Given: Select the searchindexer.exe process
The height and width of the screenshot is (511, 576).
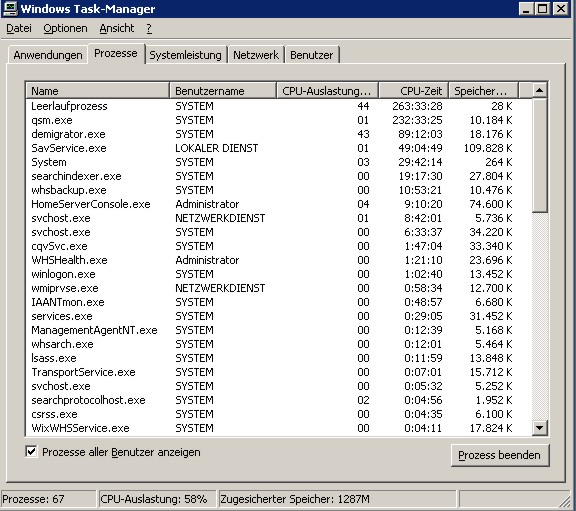Looking at the screenshot, I should (x=278, y=176).
